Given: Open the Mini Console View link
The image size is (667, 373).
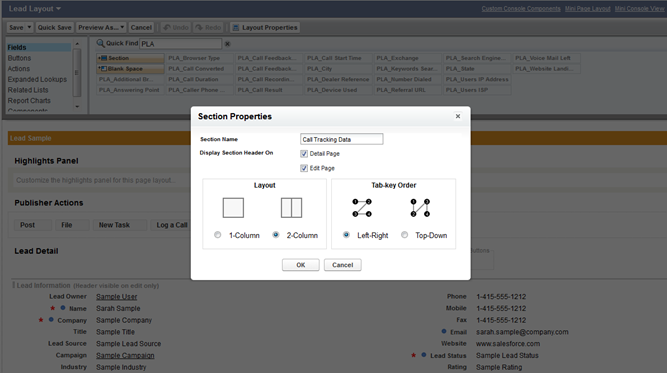Looking at the screenshot, I should 639,9.
